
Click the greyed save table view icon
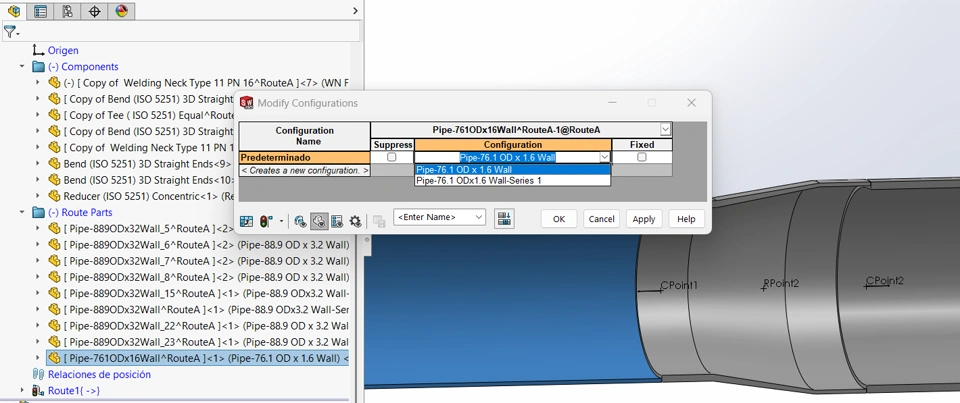pyautogui.click(x=379, y=221)
